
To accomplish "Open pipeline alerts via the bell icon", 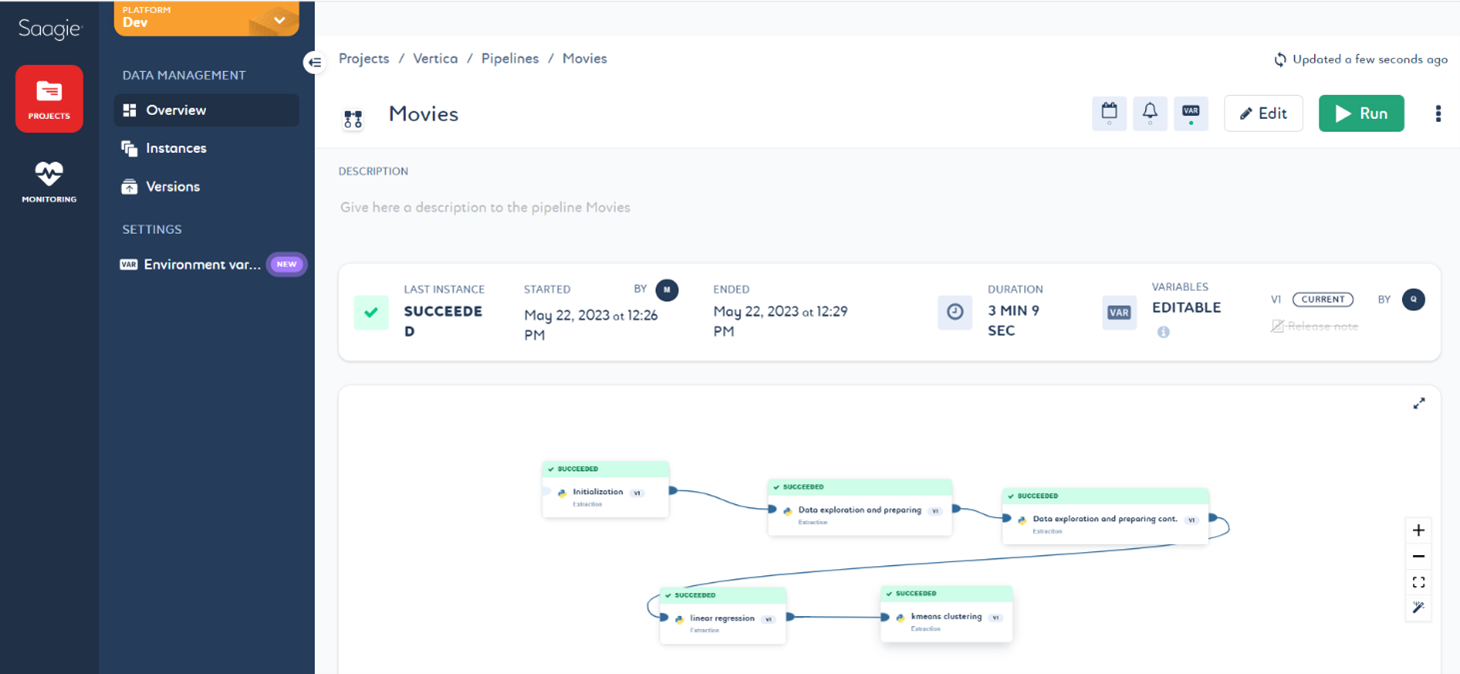I will click(x=1149, y=113).
